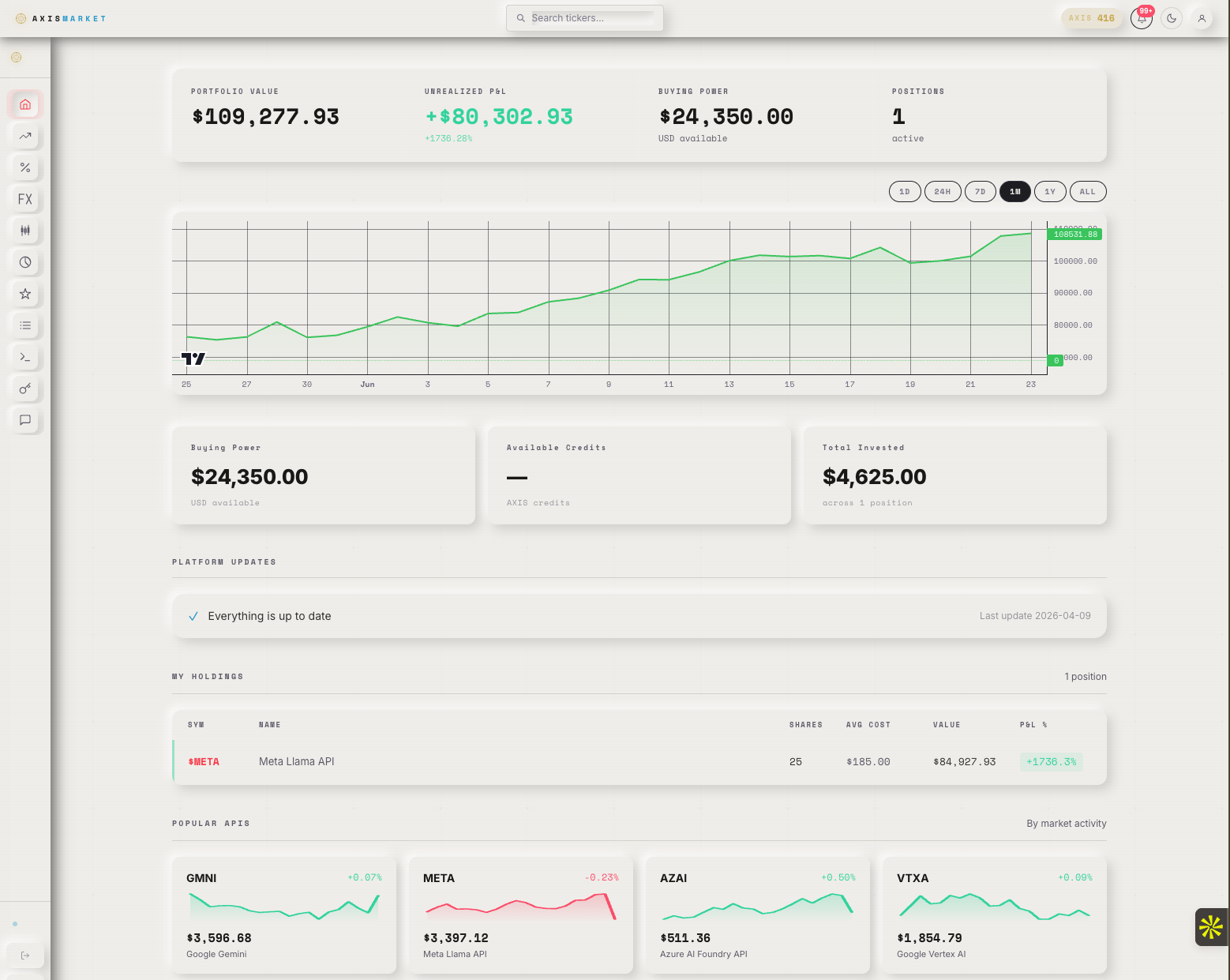Open the API key icon in sidebar
Viewport: 1230px width, 980px height.
25,389
